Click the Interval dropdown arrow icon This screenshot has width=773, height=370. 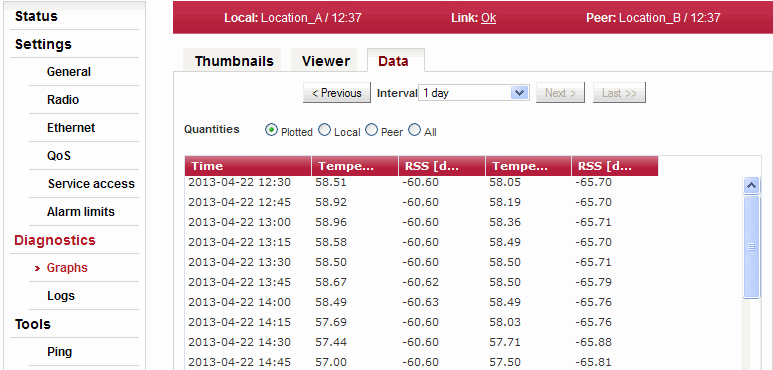(520, 93)
